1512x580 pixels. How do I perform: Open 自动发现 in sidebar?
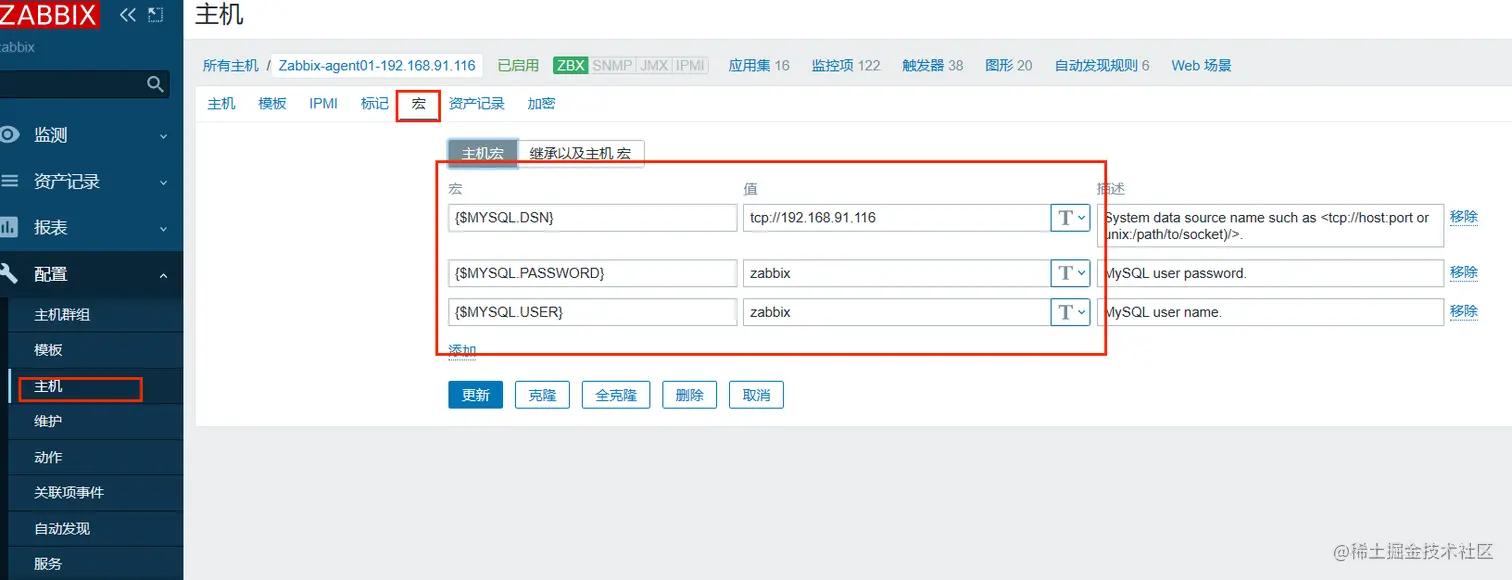pos(62,528)
